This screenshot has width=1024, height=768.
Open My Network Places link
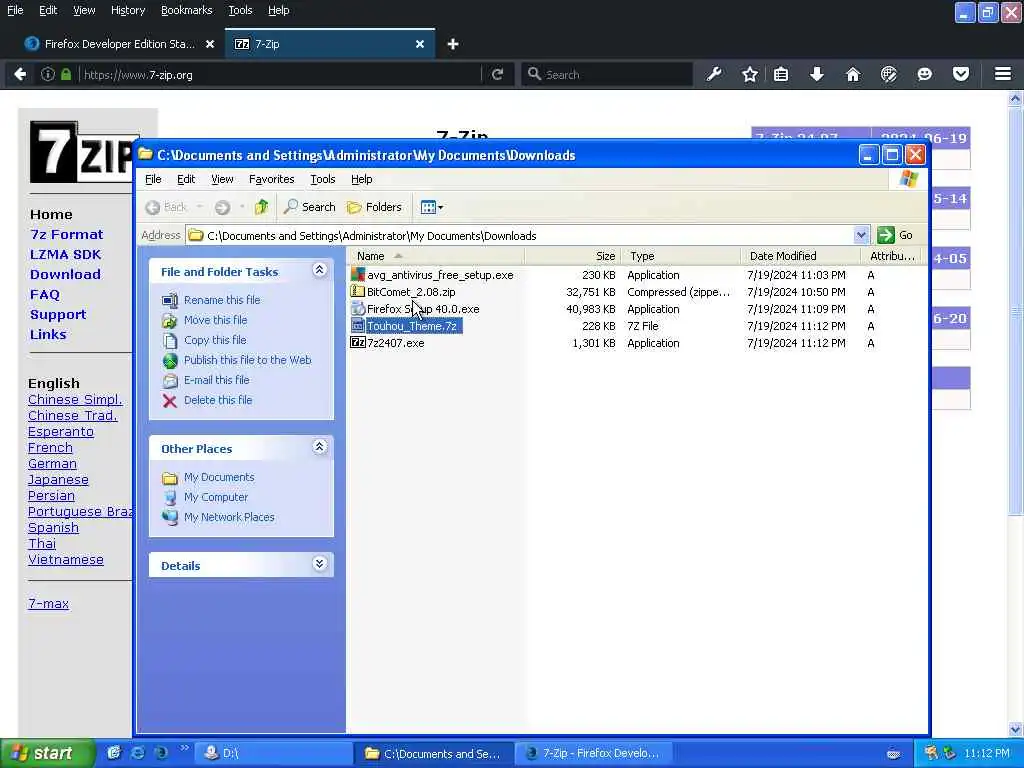(229, 517)
